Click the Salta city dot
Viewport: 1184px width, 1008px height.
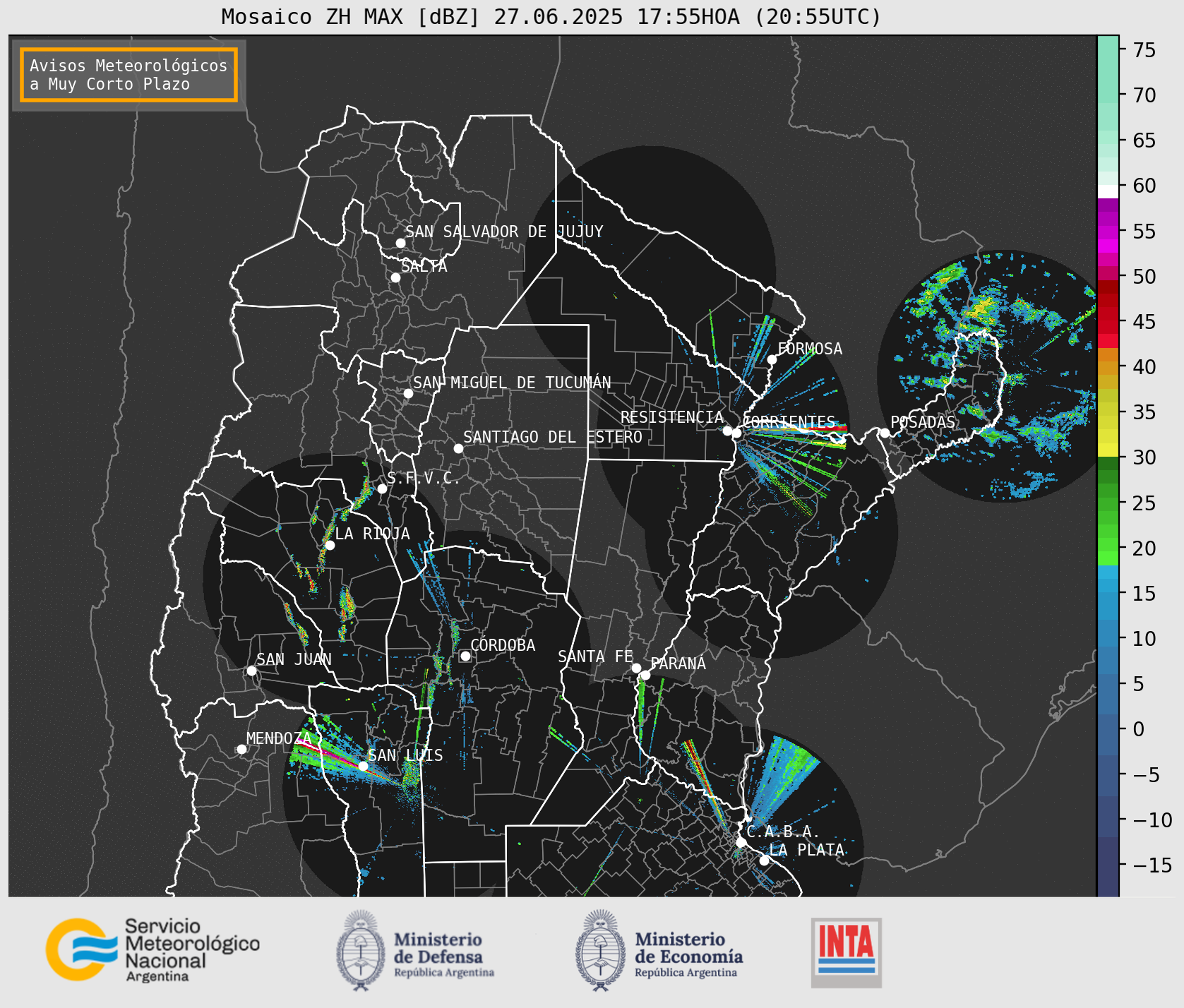[x=396, y=277]
